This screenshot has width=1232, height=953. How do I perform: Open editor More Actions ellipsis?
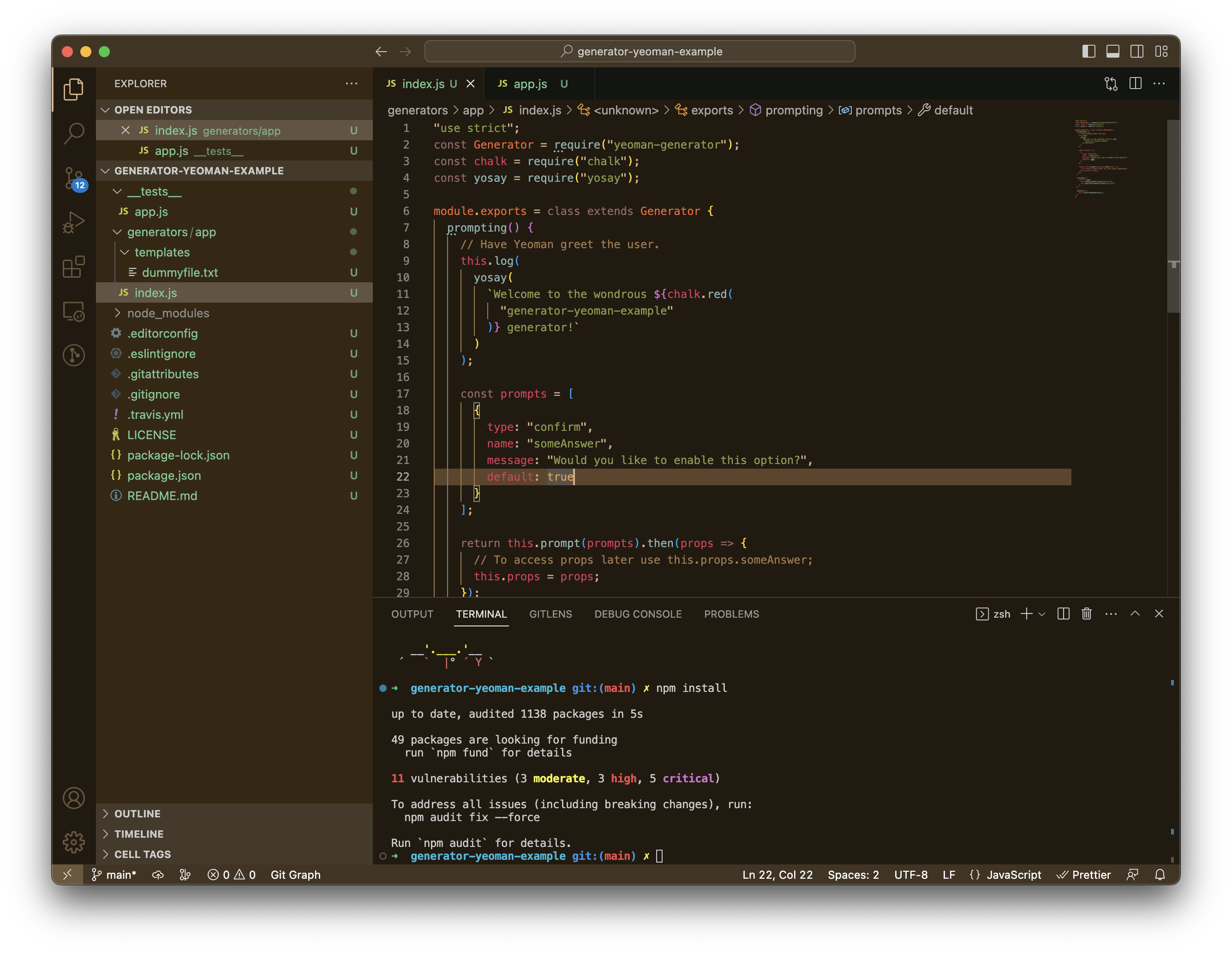[x=1159, y=83]
